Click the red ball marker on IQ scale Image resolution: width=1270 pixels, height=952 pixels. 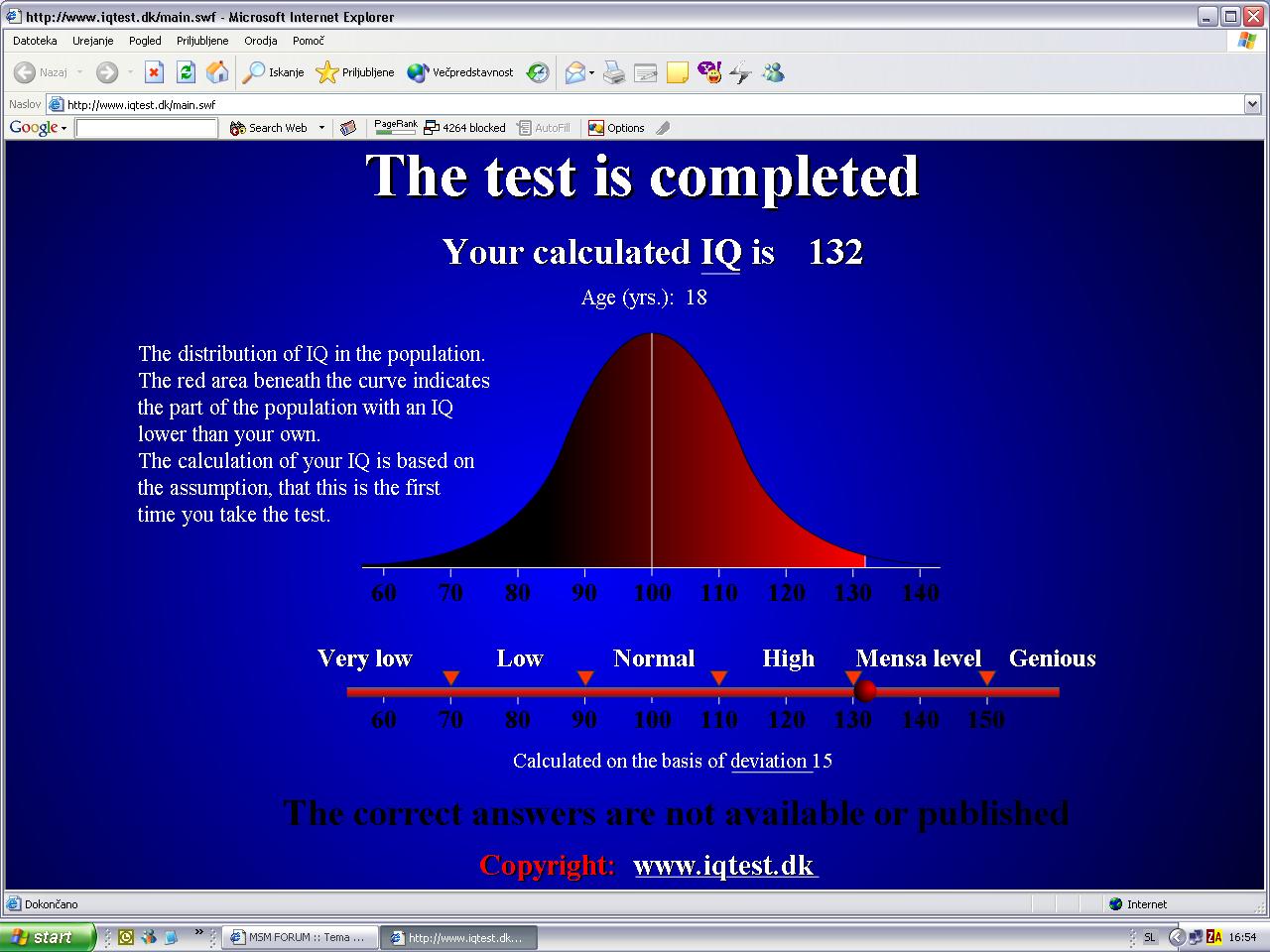click(x=865, y=690)
